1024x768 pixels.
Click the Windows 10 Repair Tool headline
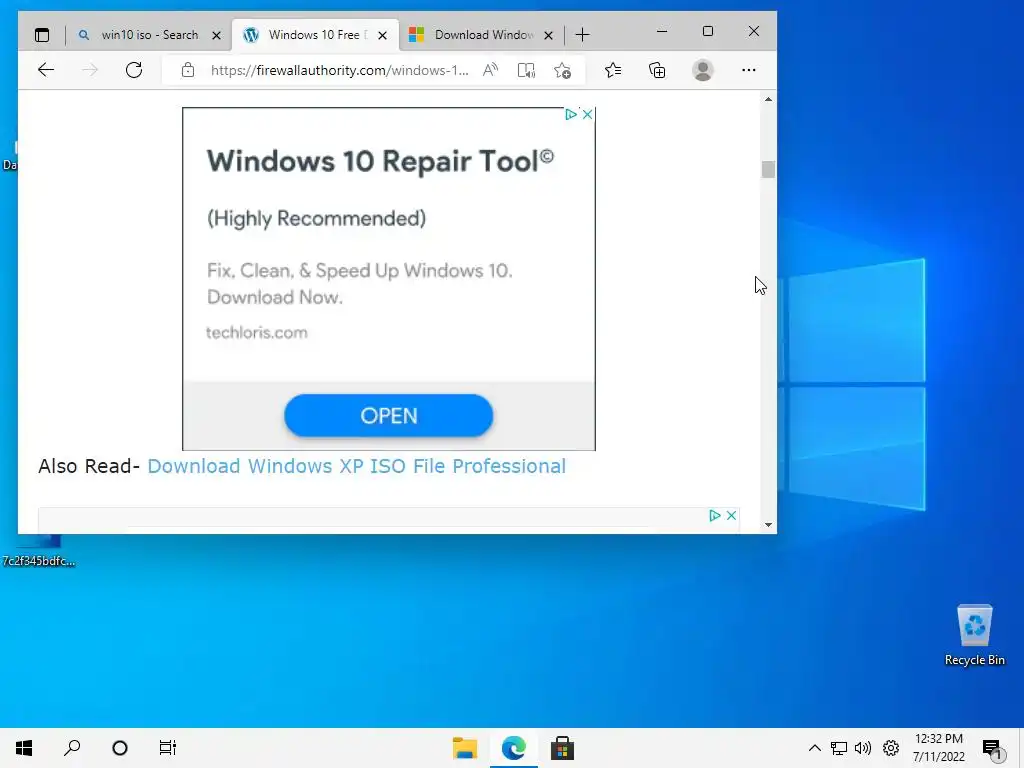[380, 161]
